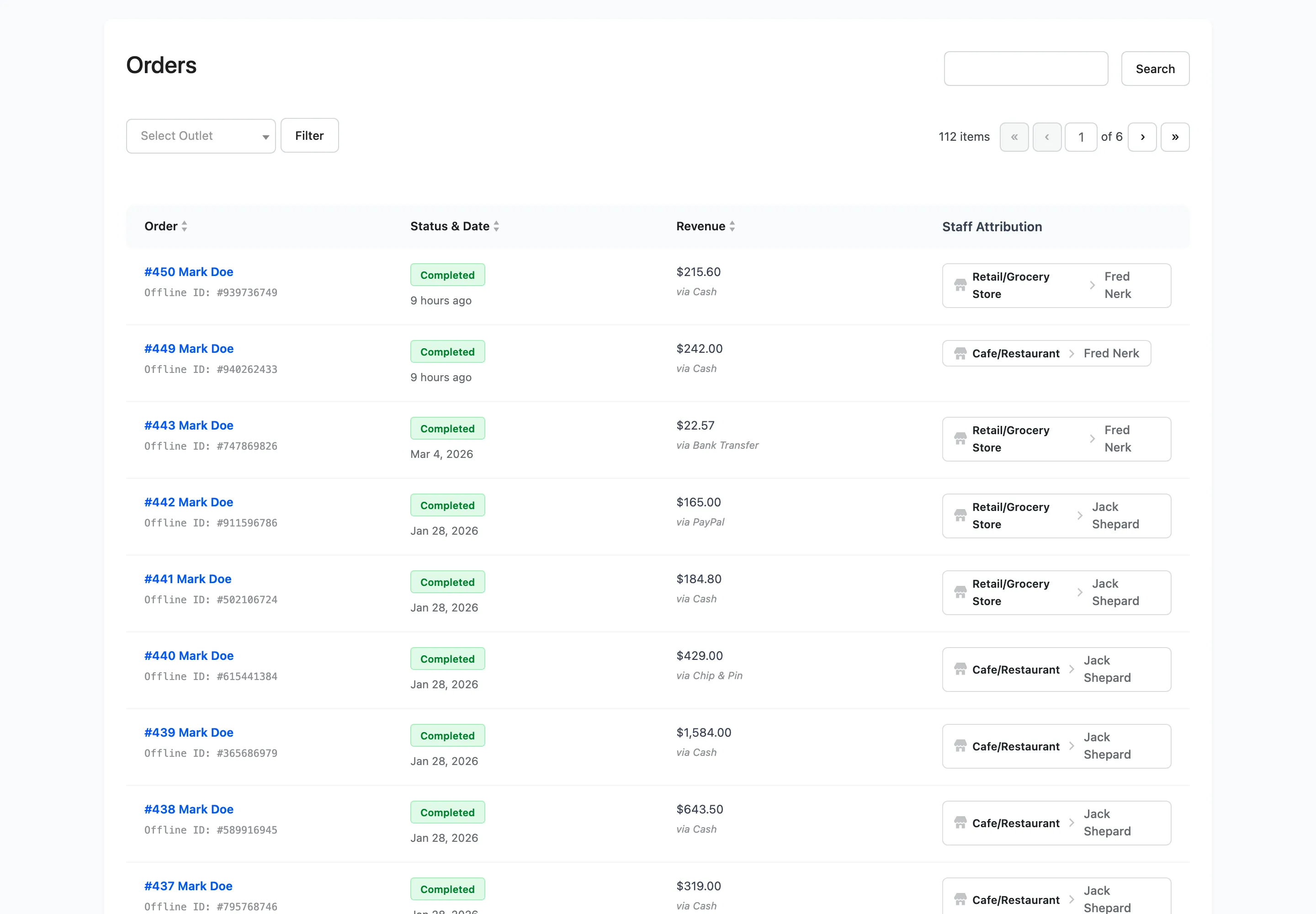Click the store icon for order #439
This screenshot has height=914, width=1316.
pos(960,746)
